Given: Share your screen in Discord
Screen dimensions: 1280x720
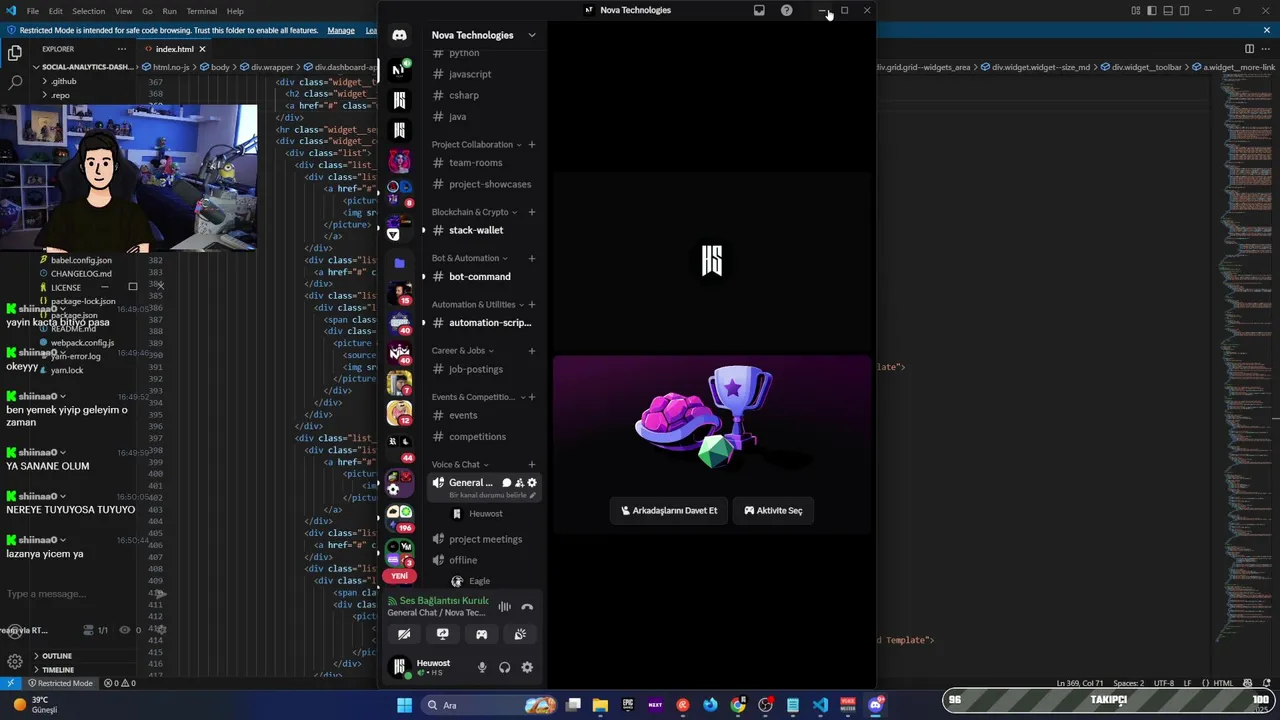Looking at the screenshot, I should point(442,634).
